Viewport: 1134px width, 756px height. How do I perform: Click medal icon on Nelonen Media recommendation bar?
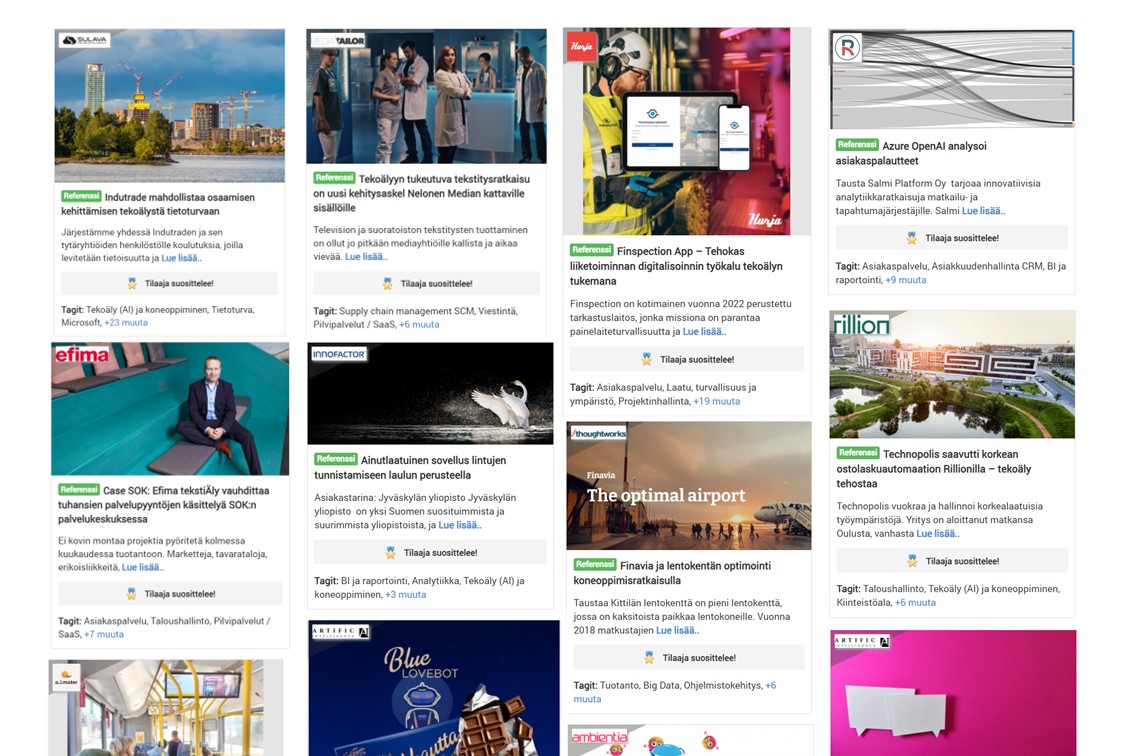388,284
